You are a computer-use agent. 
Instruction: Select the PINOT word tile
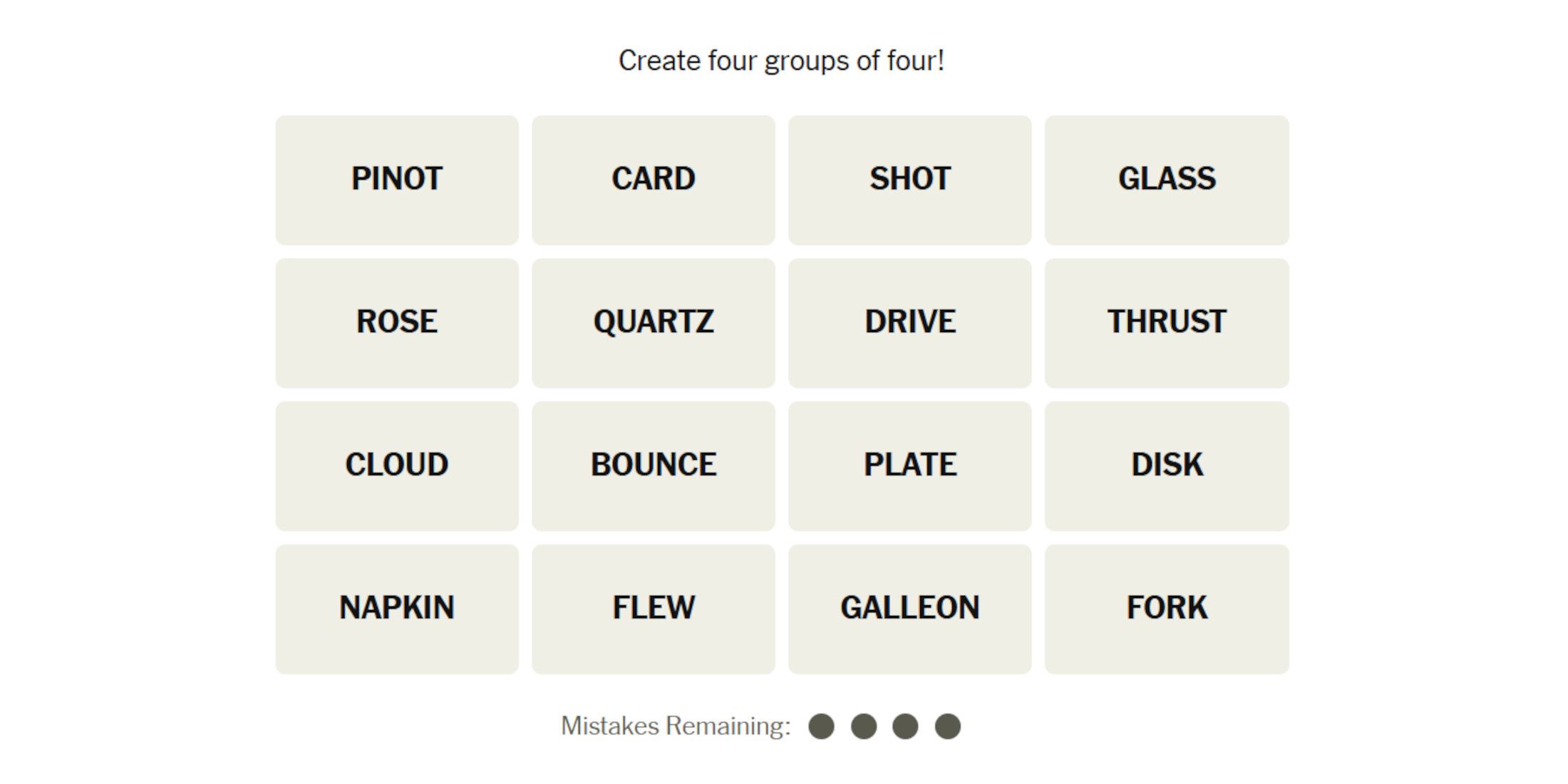coord(397,180)
